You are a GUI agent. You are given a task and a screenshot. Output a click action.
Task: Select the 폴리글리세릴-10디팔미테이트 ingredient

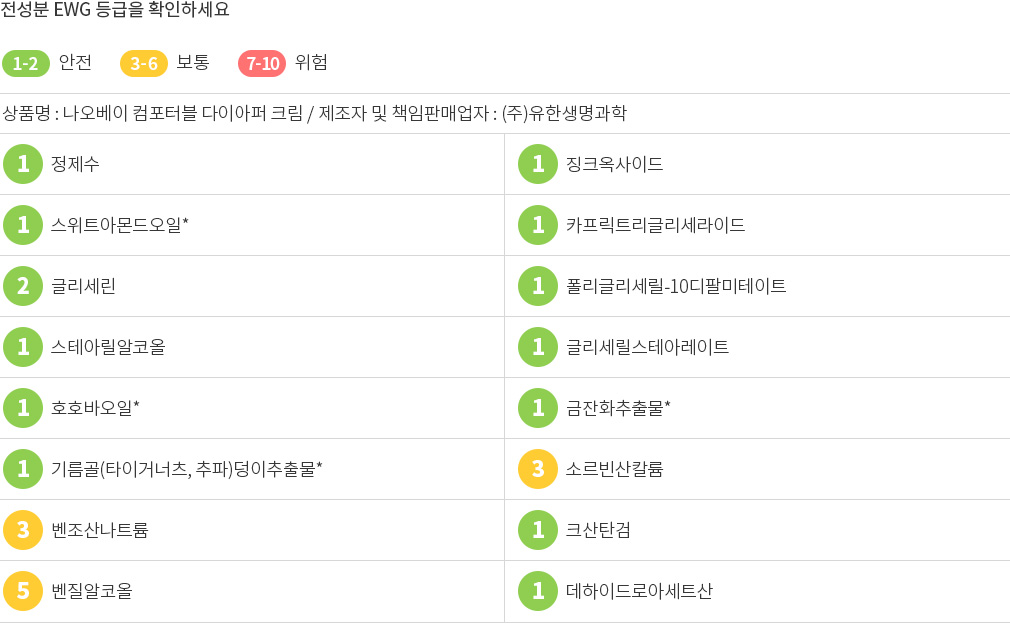point(676,286)
